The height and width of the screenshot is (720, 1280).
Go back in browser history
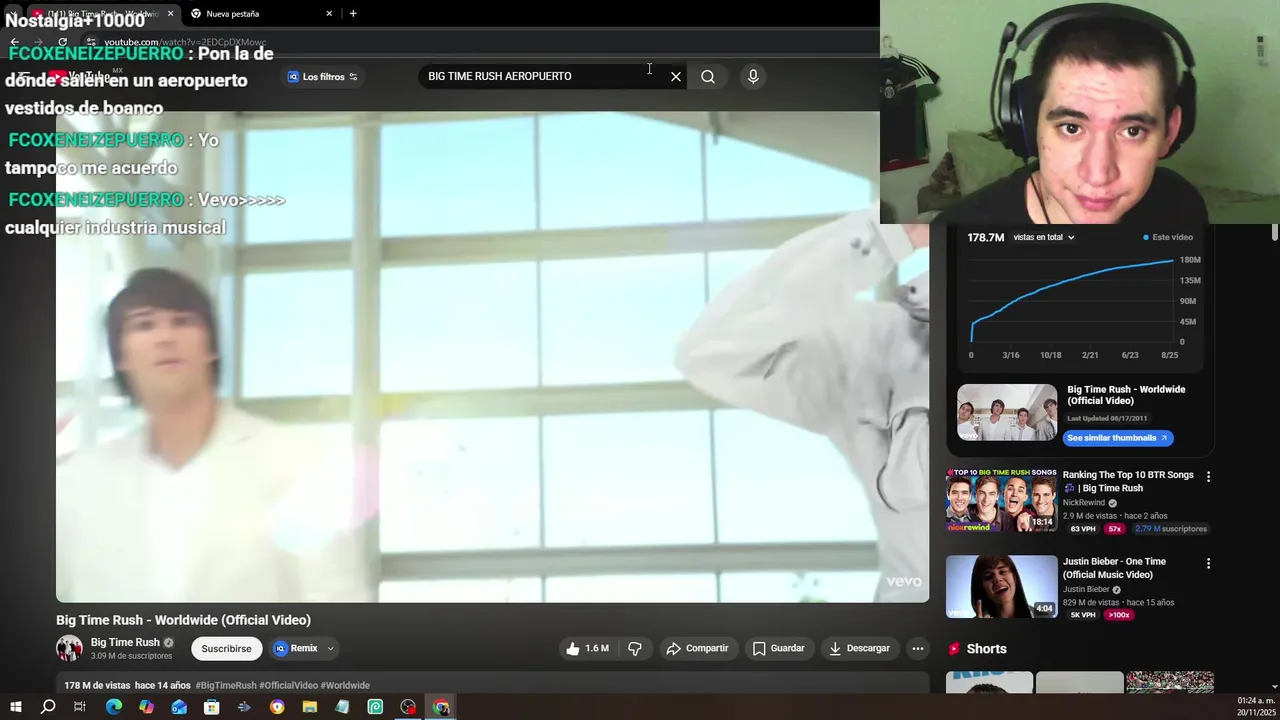14,42
